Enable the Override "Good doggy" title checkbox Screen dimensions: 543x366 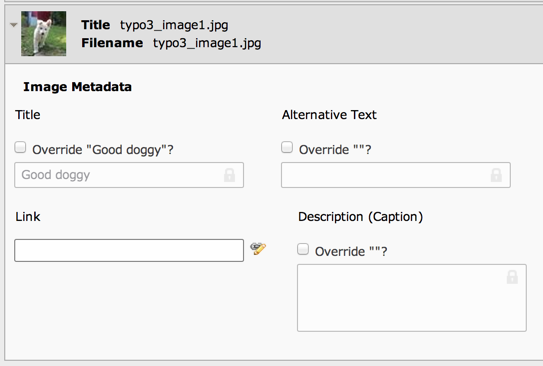point(20,147)
